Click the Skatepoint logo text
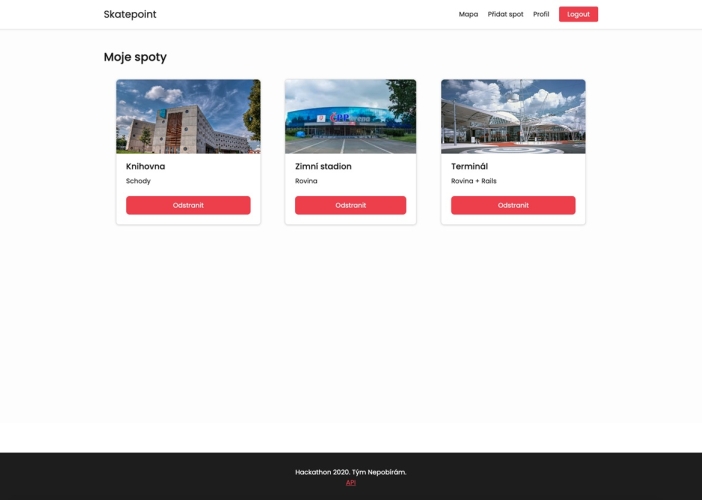702x500 pixels. click(x=130, y=14)
